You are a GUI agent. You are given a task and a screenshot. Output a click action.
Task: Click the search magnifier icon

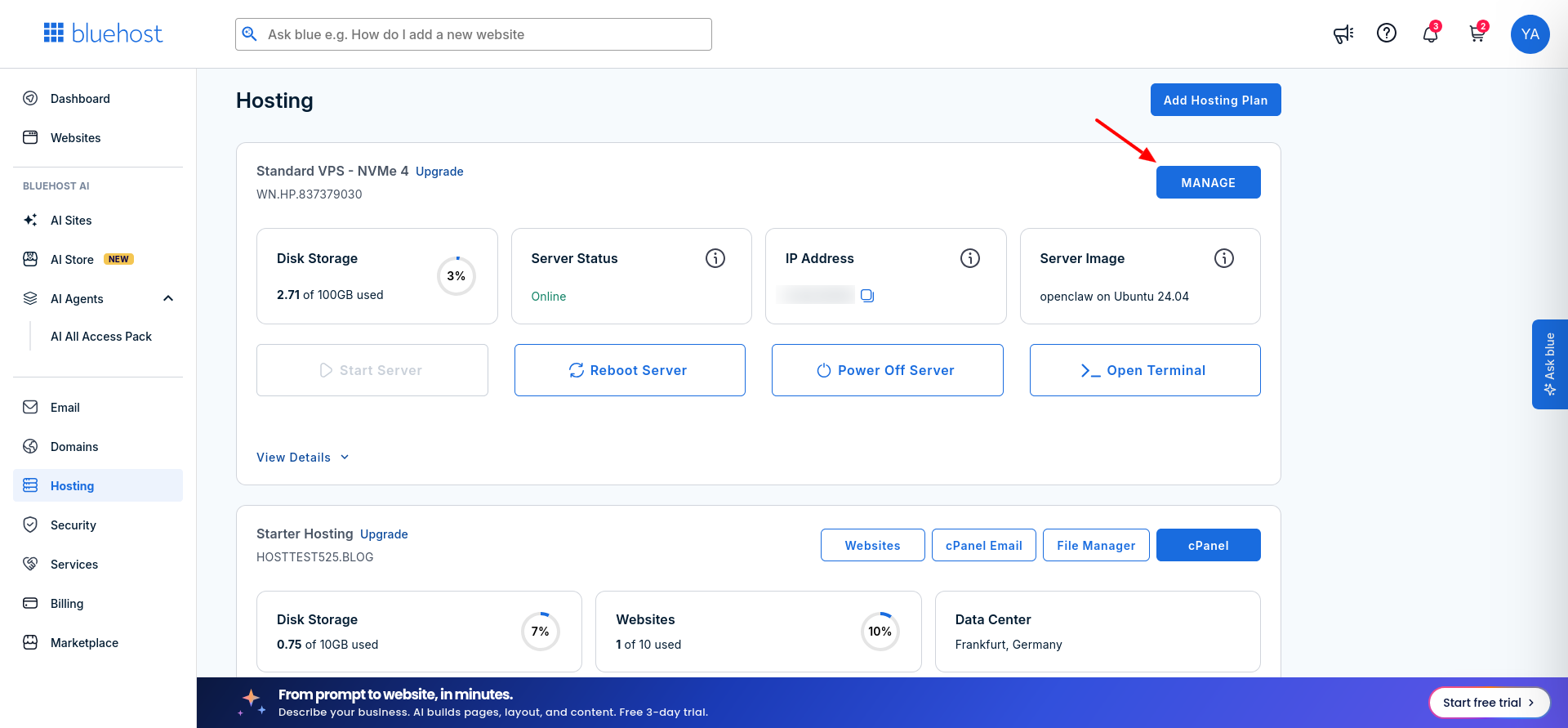(250, 33)
